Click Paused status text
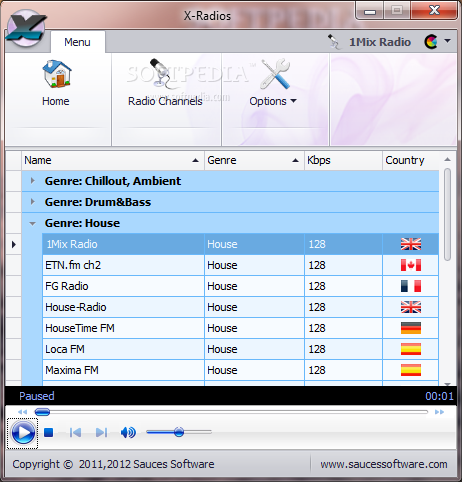Image resolution: width=462 pixels, height=482 pixels. (x=37, y=396)
